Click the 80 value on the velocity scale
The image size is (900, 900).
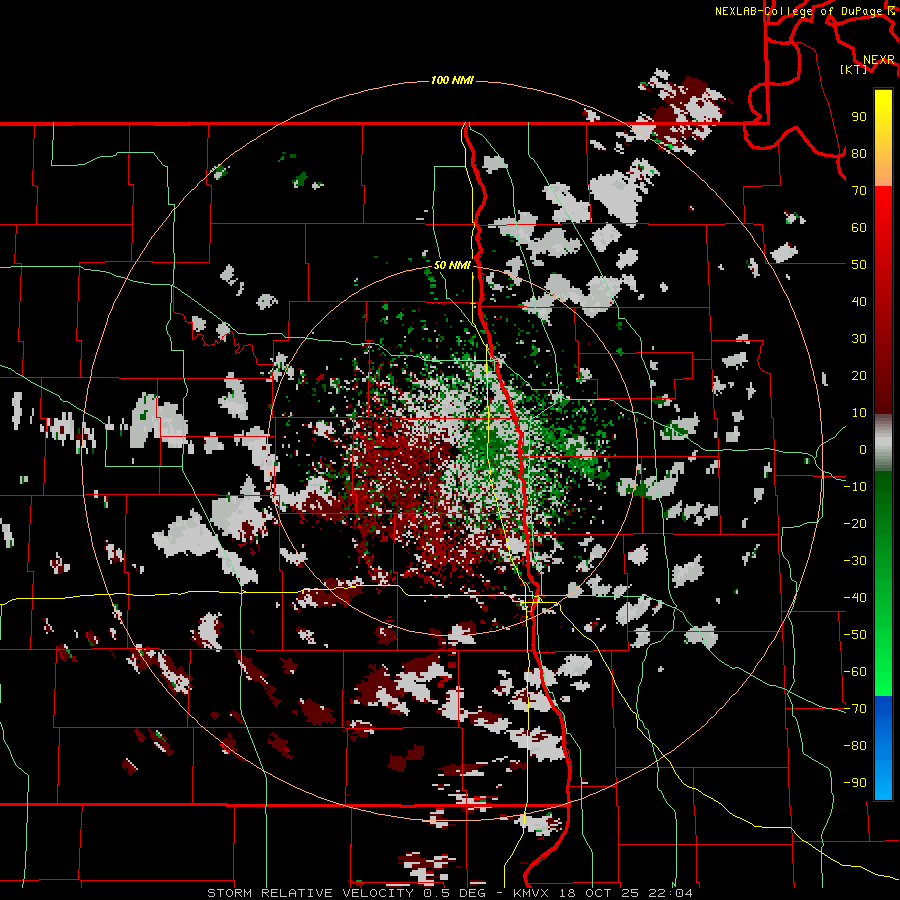[859, 154]
